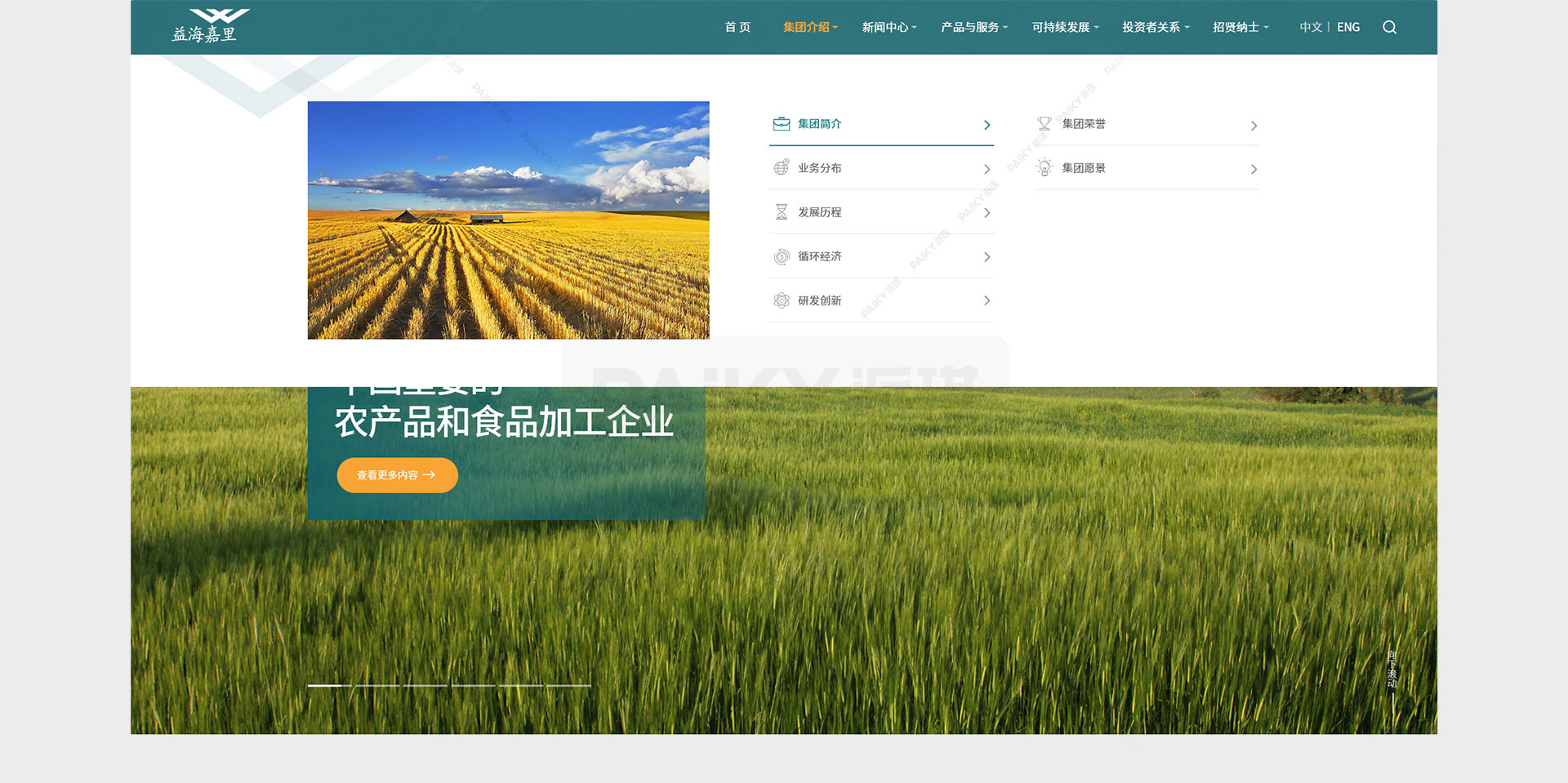
Task: Select the 中文 language option
Action: click(1311, 28)
